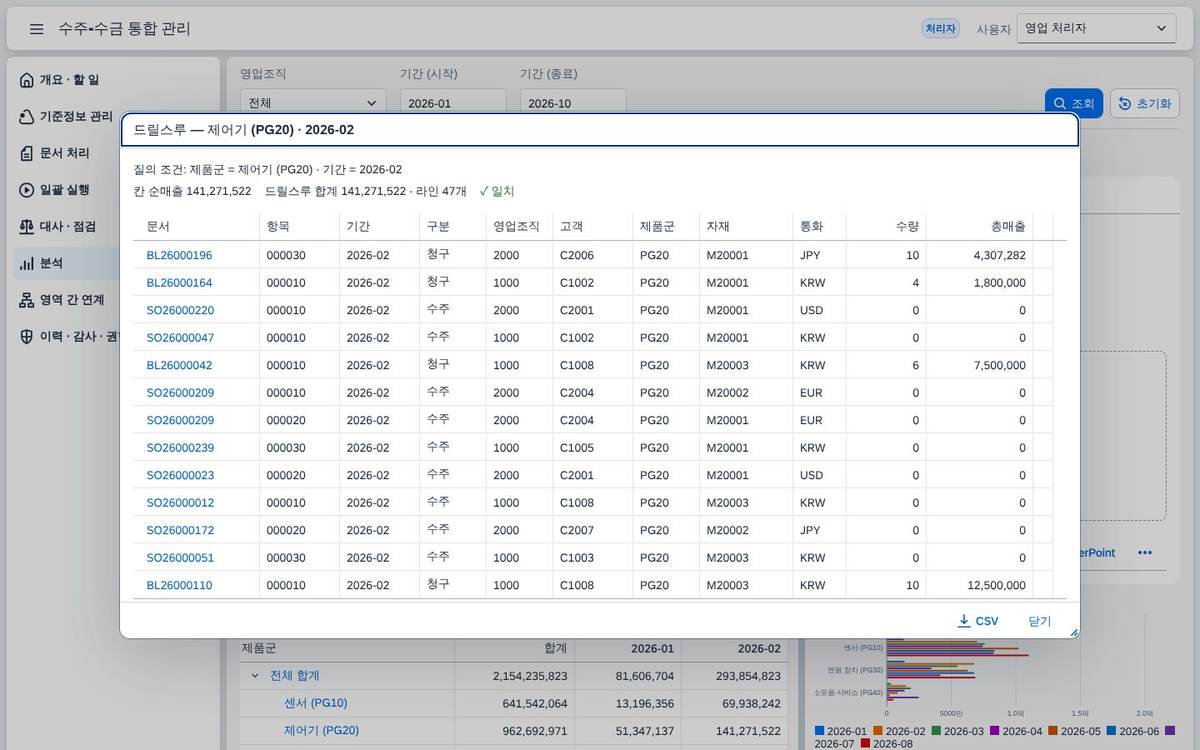1200x750 pixels.
Task: Click the ✓ 일치 match status
Action: coord(497,191)
